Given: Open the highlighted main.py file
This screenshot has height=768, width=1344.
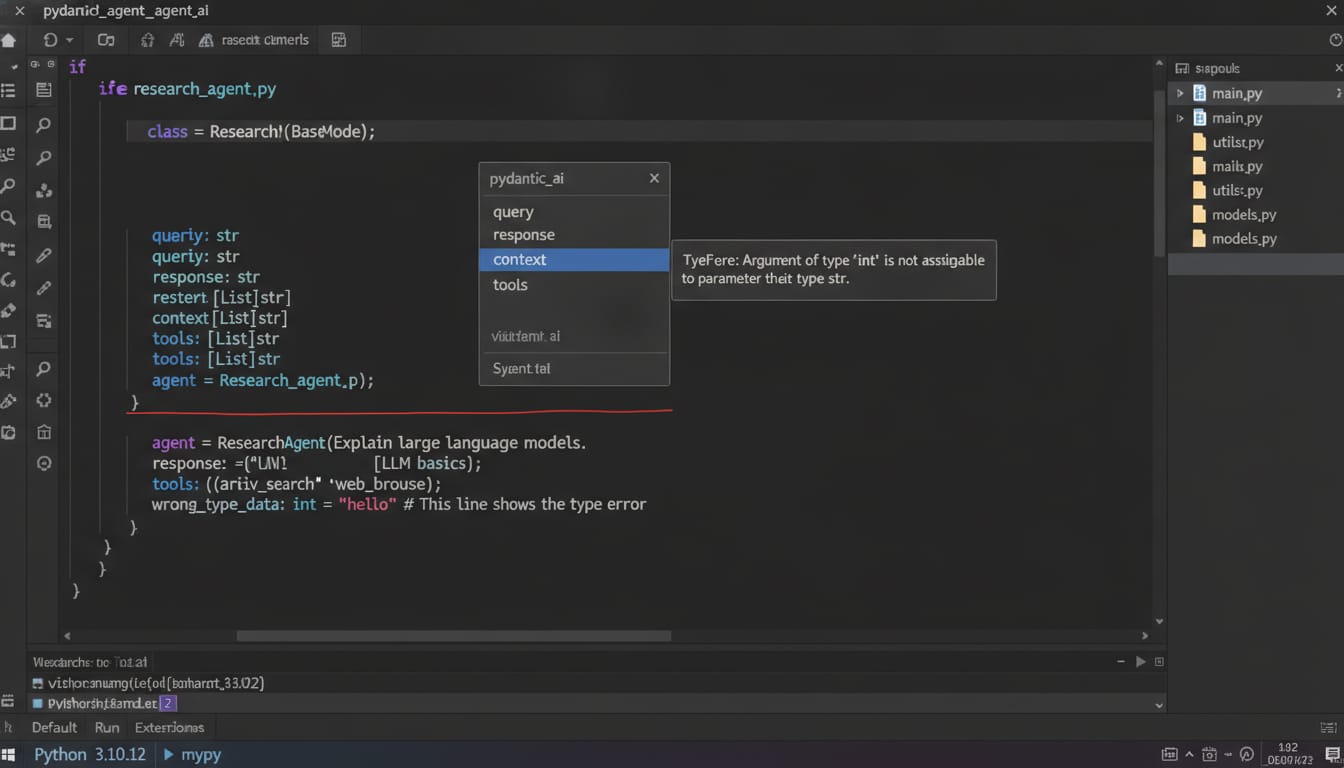Looking at the screenshot, I should tap(1256, 93).
